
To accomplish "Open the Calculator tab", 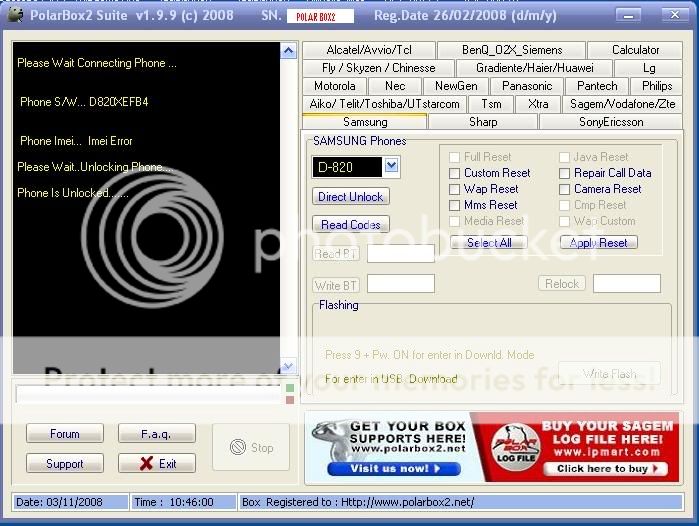I will click(635, 50).
